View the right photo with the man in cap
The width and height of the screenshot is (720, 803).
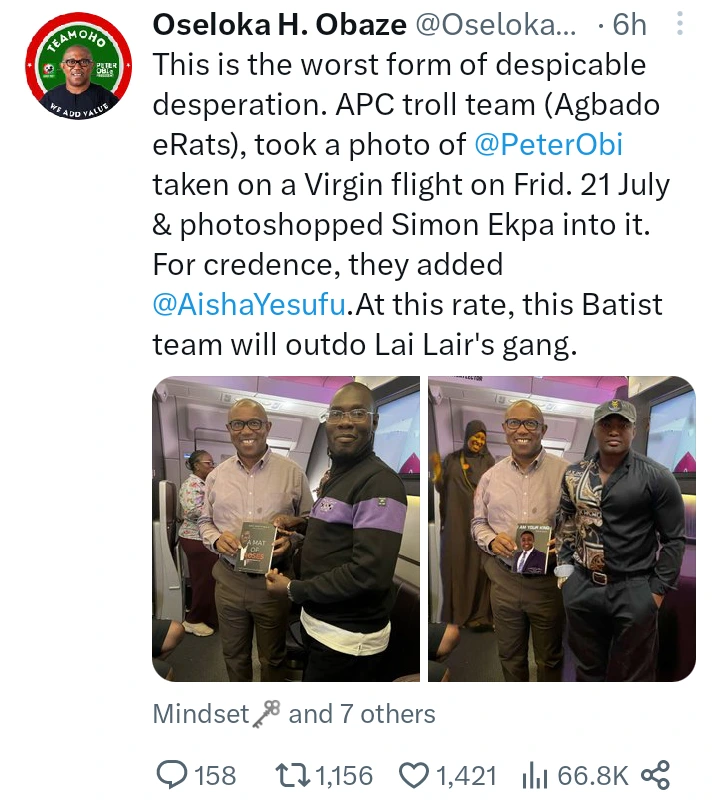click(x=561, y=528)
